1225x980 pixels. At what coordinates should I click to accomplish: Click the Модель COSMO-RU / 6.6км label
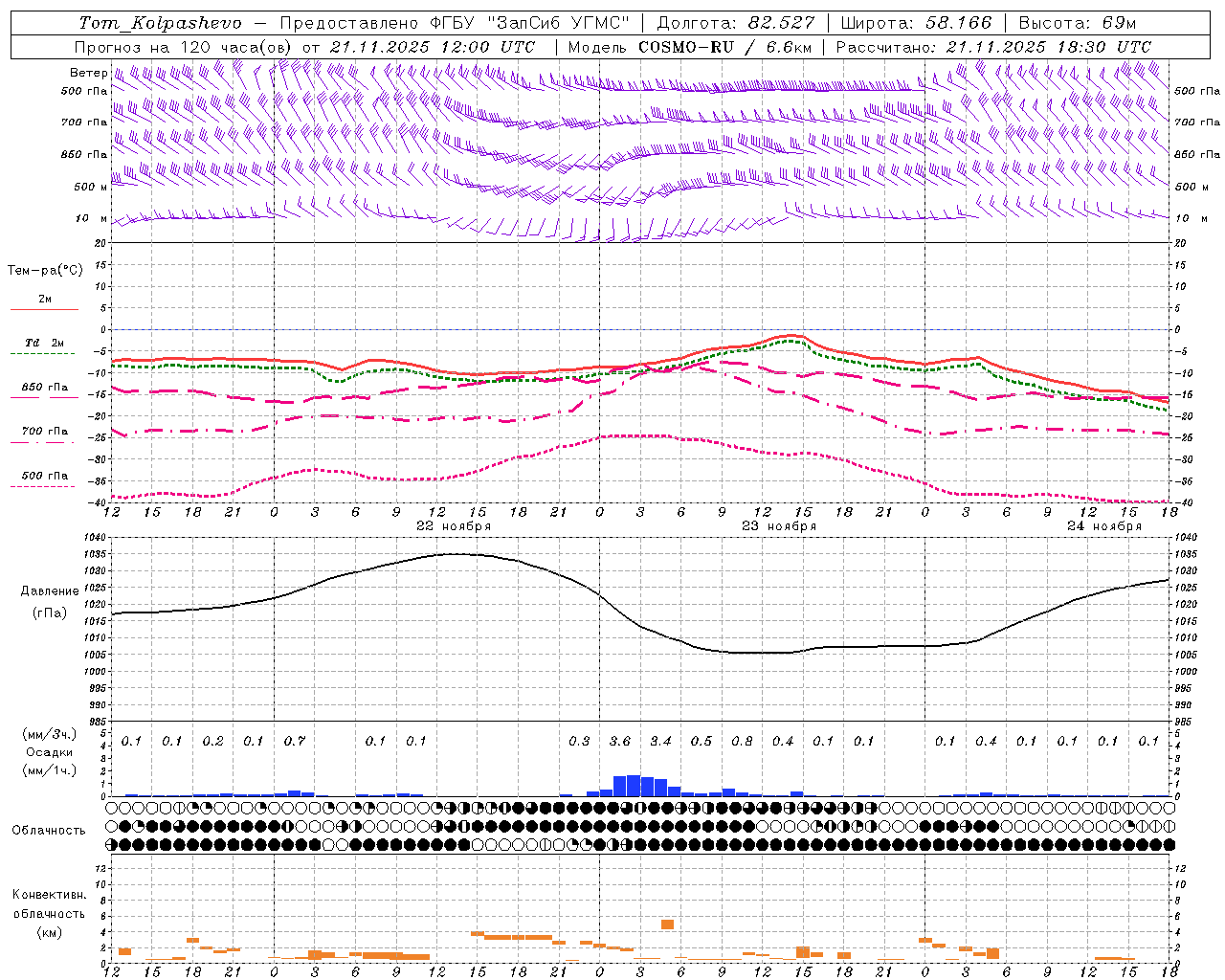point(690,47)
